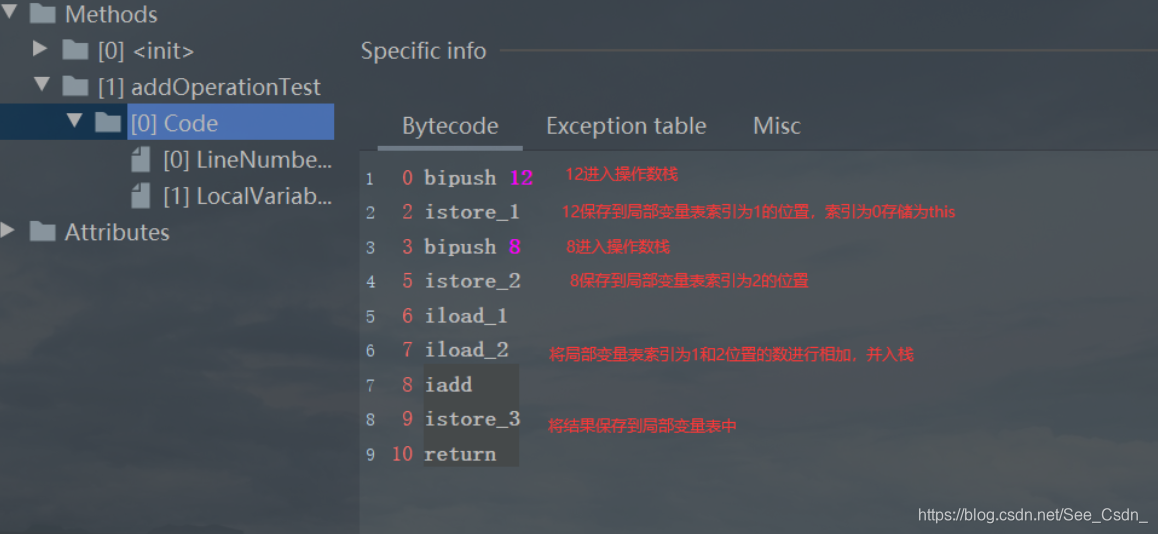1158x534 pixels.
Task: Click the iload_1 instruction
Action: tap(466, 316)
